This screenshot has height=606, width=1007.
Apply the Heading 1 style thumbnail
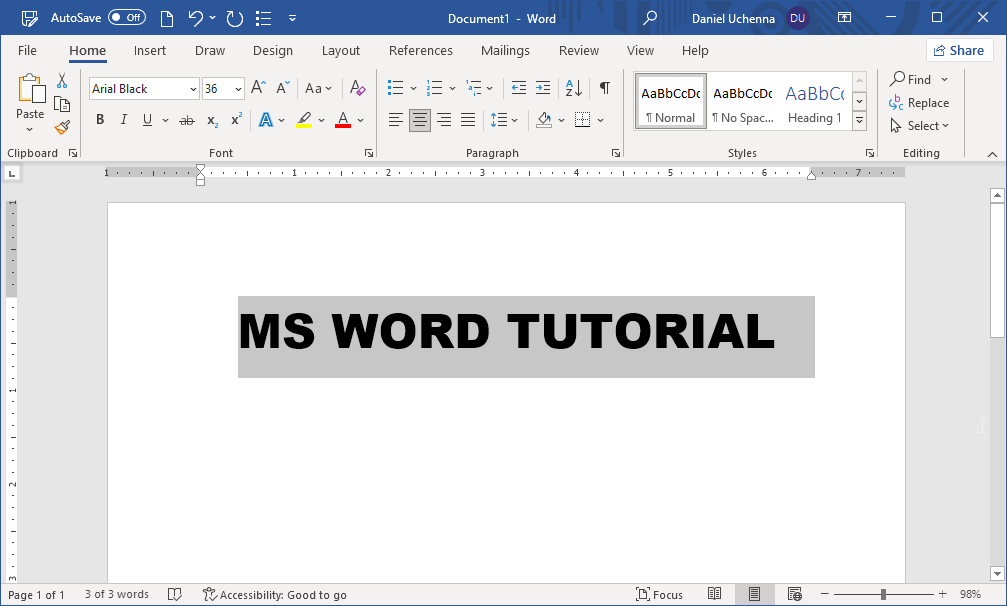[x=814, y=102]
